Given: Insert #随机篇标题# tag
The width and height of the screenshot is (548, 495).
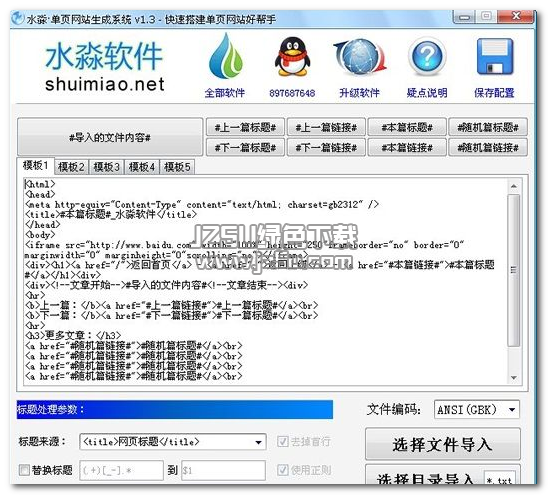Looking at the screenshot, I should [488, 127].
